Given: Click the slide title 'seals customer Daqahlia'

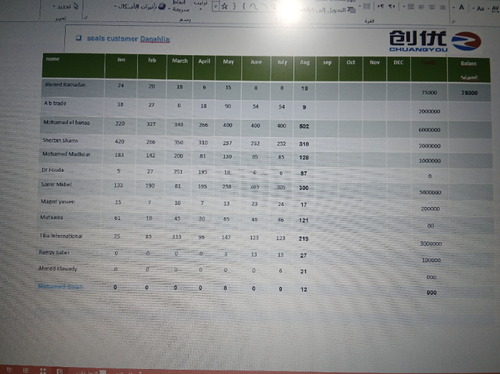Looking at the screenshot, I should pos(128,39).
